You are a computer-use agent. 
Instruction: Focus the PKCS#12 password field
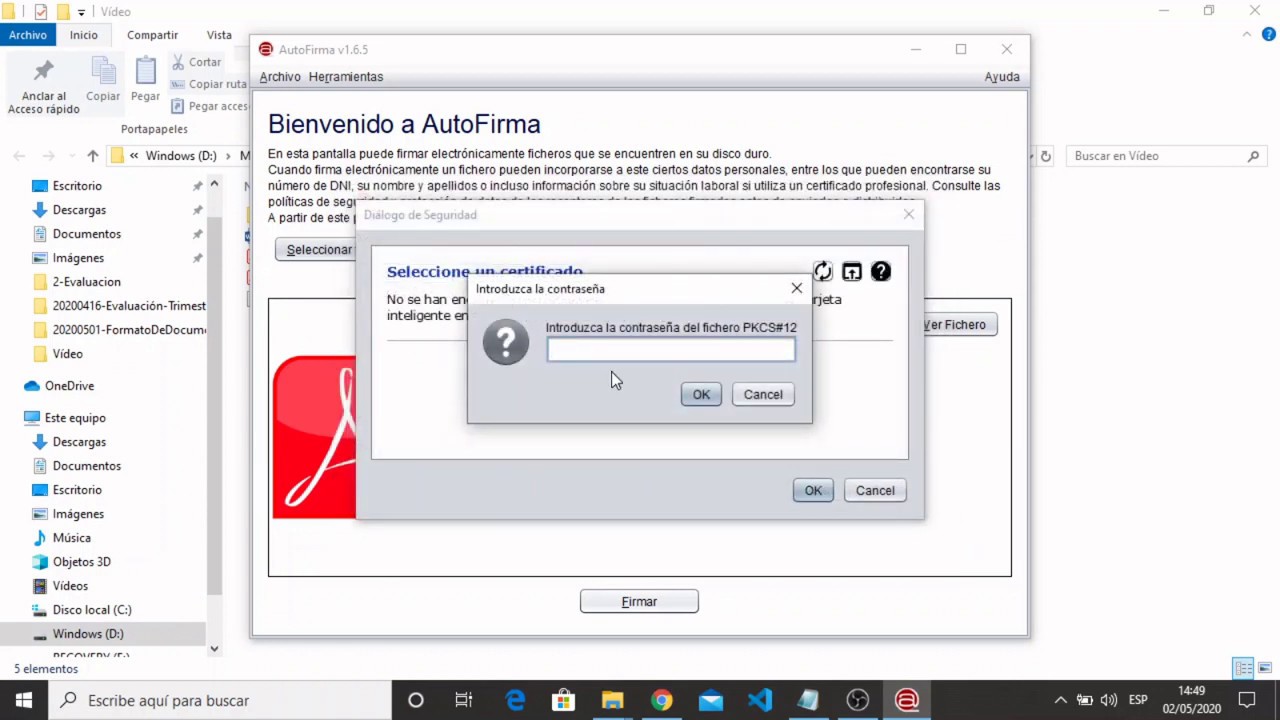tap(671, 349)
